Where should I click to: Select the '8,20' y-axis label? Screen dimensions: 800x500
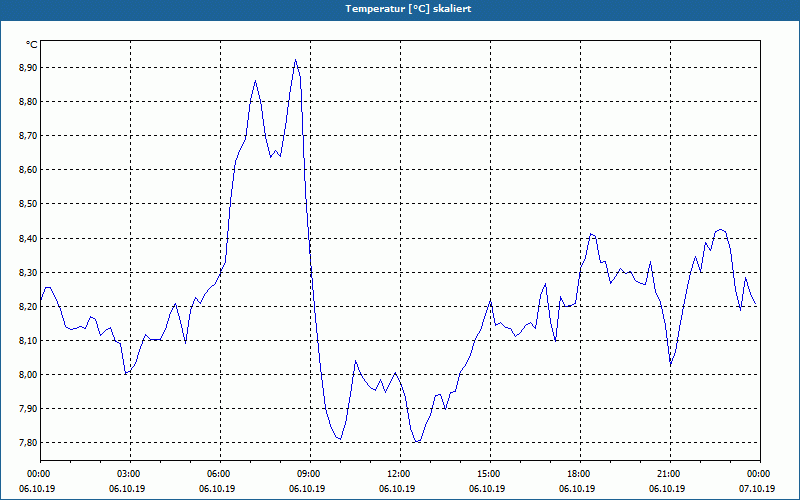pos(28,307)
